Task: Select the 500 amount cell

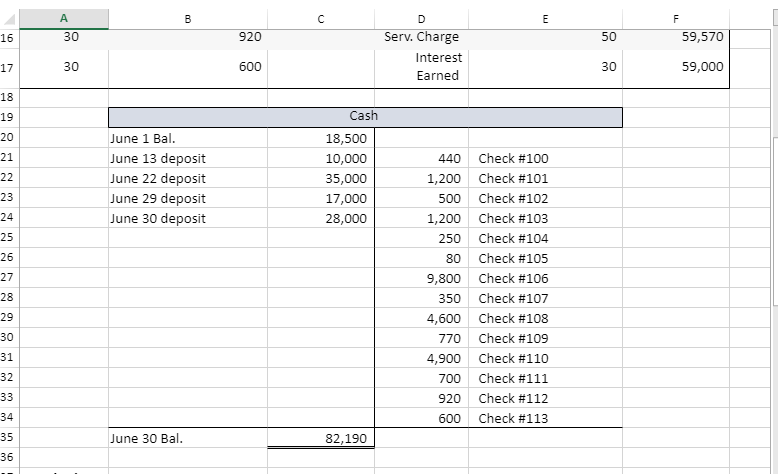Action: [x=421, y=198]
